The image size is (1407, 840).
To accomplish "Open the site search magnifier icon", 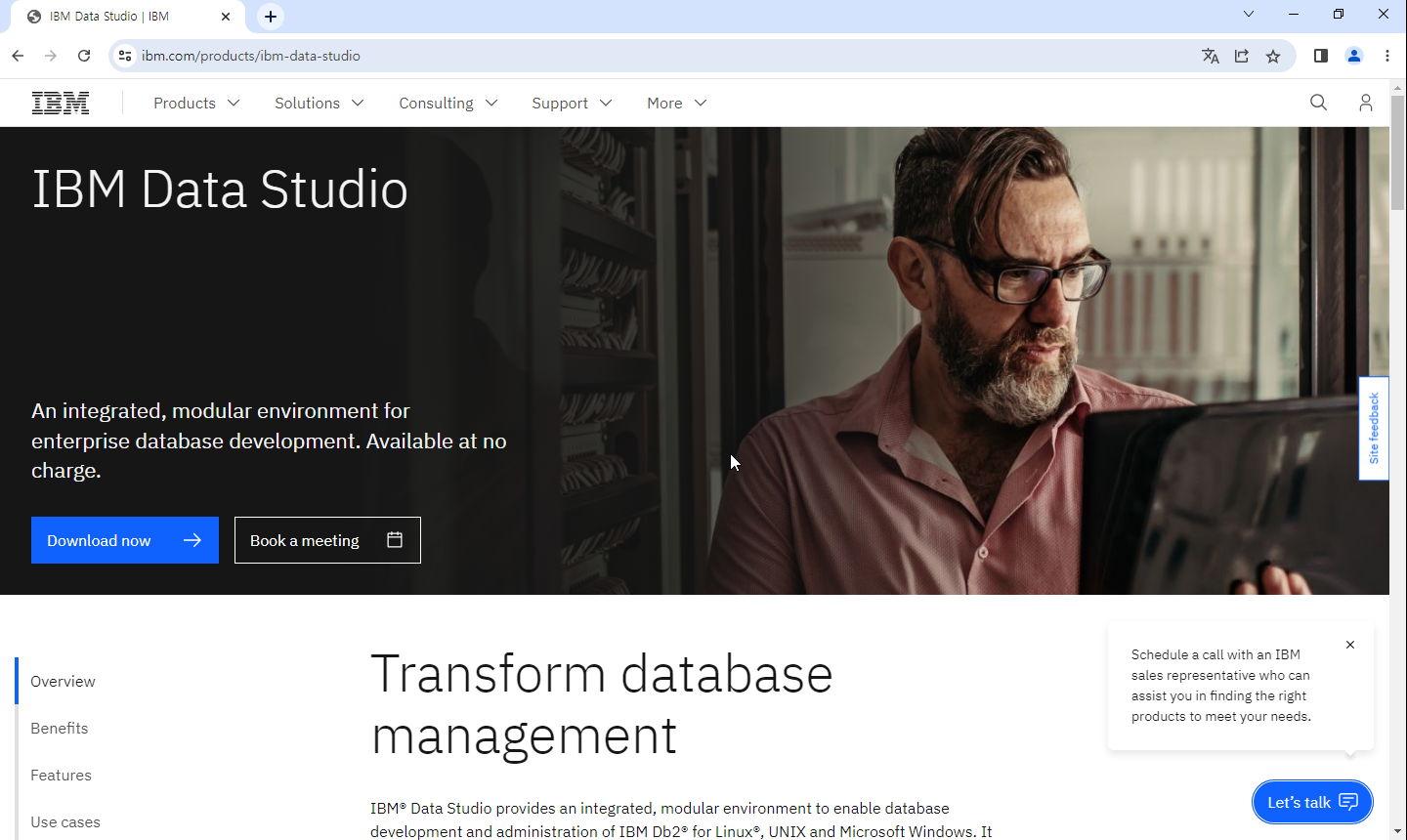I will pyautogui.click(x=1318, y=103).
